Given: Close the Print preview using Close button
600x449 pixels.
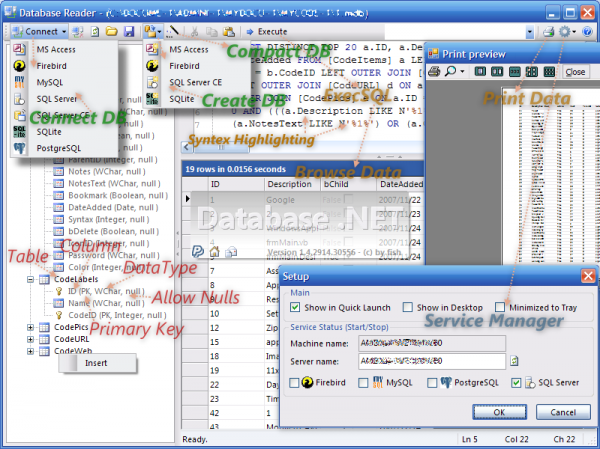Looking at the screenshot, I should pyautogui.click(x=575, y=72).
